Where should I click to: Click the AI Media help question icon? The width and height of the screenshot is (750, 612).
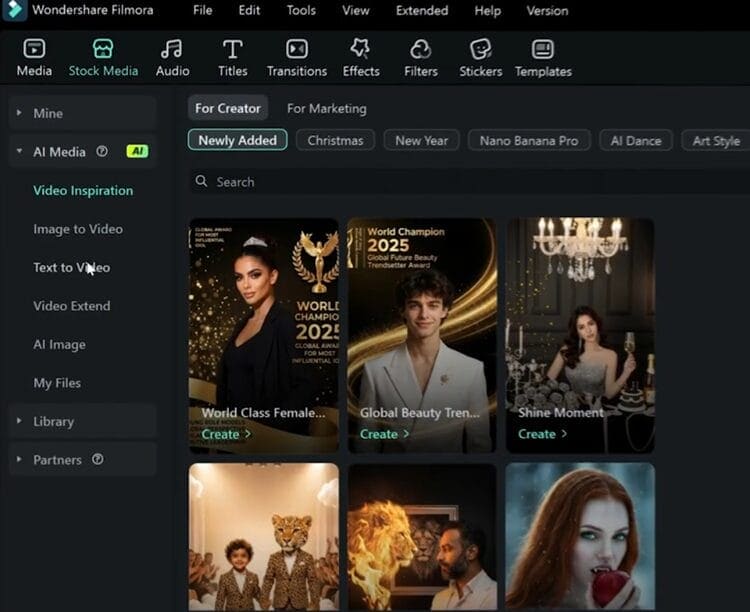(x=102, y=151)
